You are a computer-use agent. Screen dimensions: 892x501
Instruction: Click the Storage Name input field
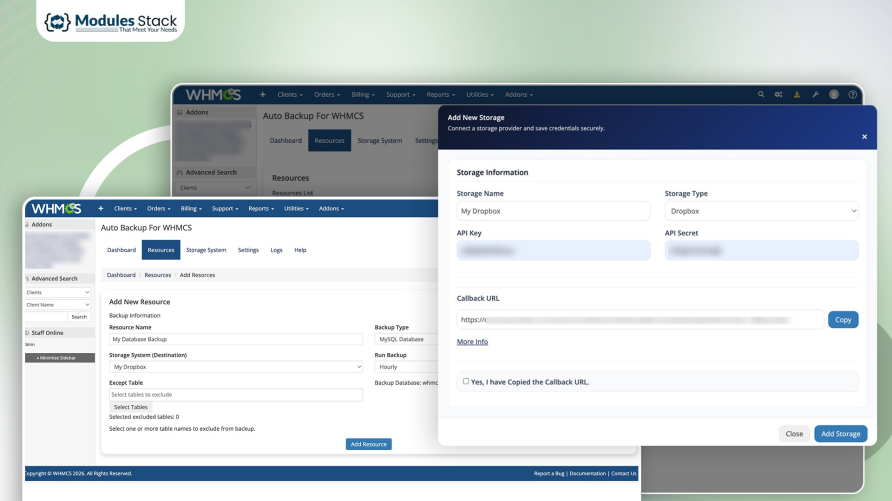[x=553, y=211]
